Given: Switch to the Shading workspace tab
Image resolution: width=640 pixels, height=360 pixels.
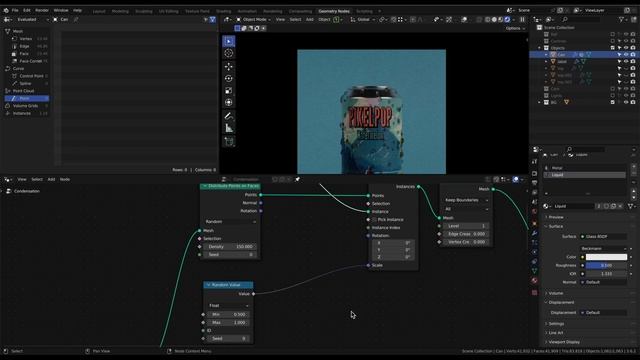Looking at the screenshot, I should point(223,11).
